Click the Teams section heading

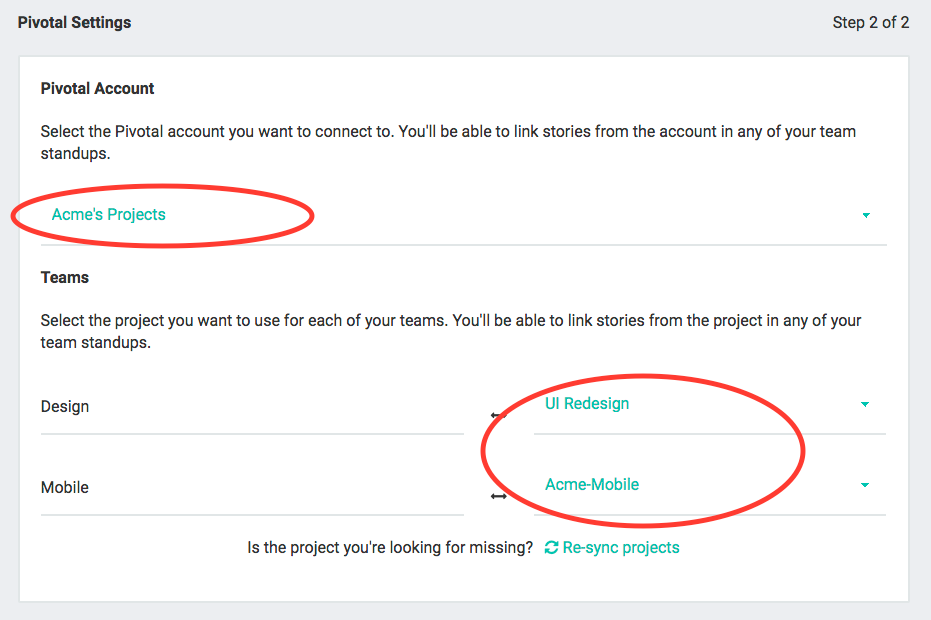point(65,277)
